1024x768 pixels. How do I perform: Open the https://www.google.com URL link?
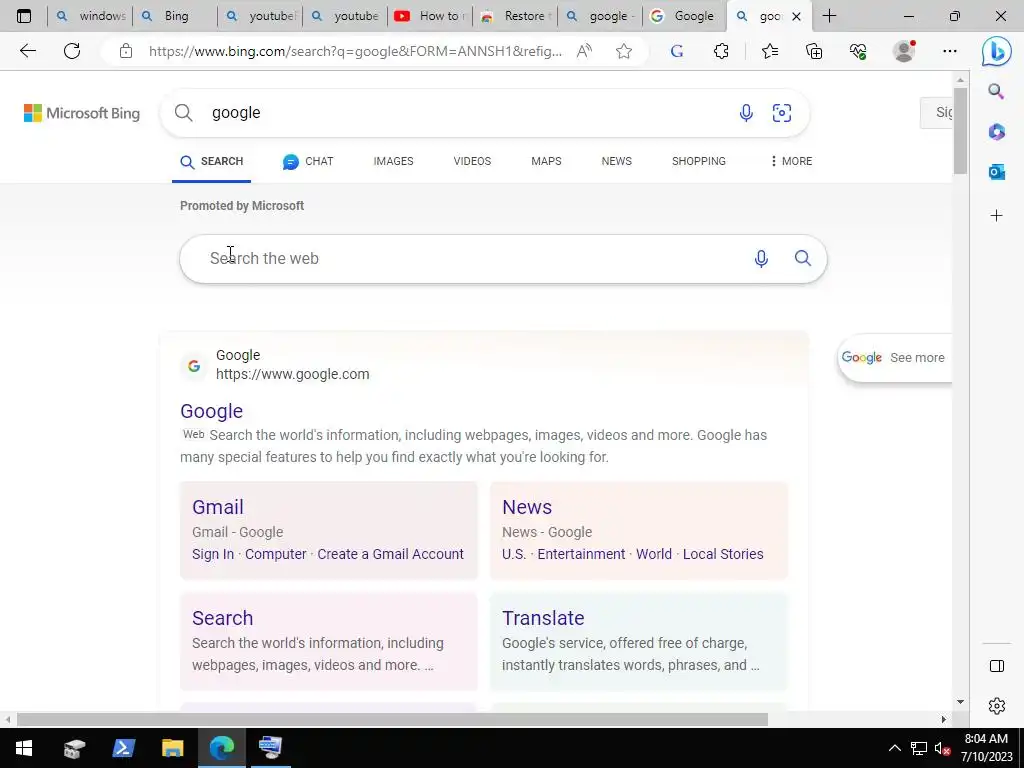click(293, 374)
